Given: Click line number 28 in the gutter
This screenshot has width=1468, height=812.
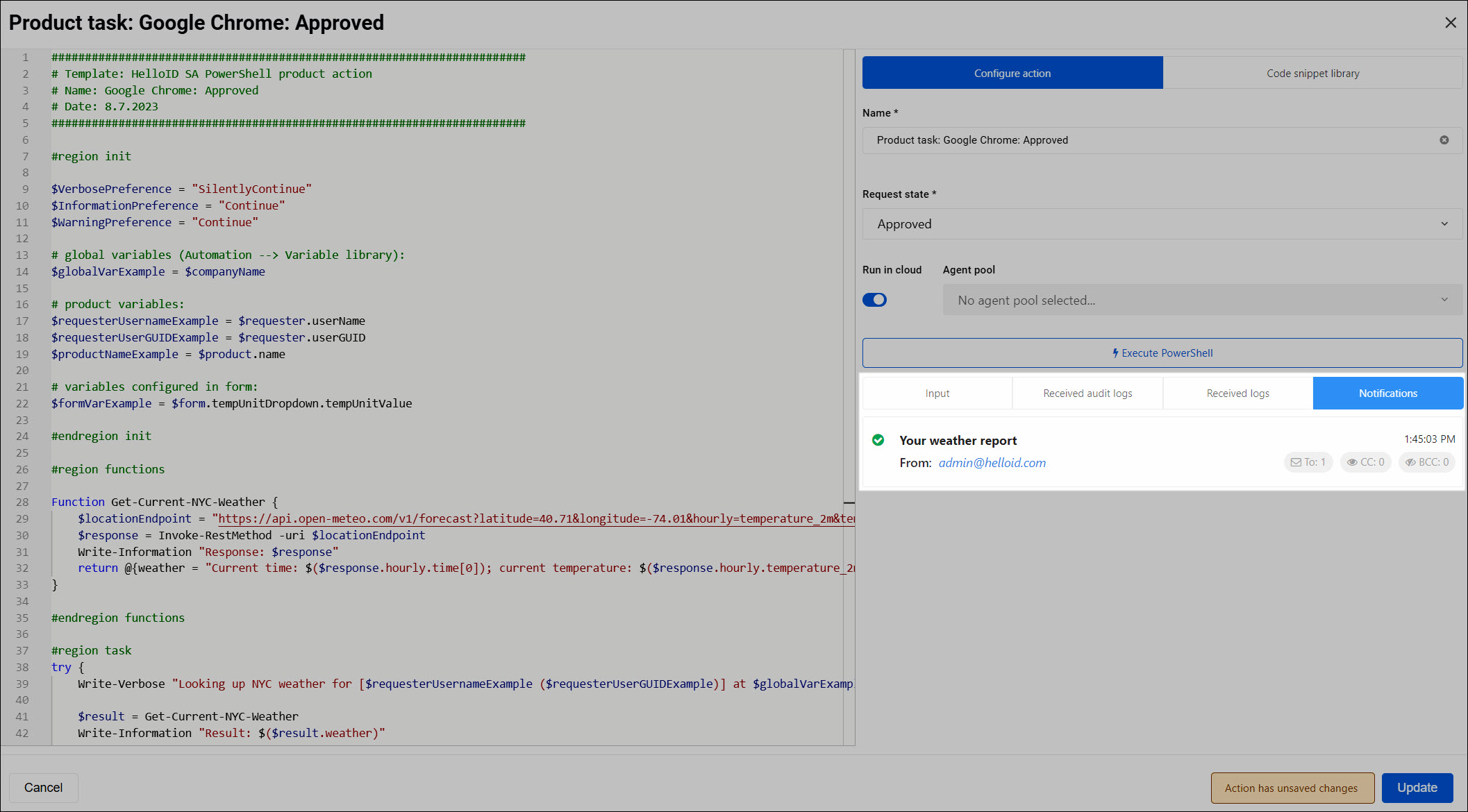Looking at the screenshot, I should click(22, 502).
